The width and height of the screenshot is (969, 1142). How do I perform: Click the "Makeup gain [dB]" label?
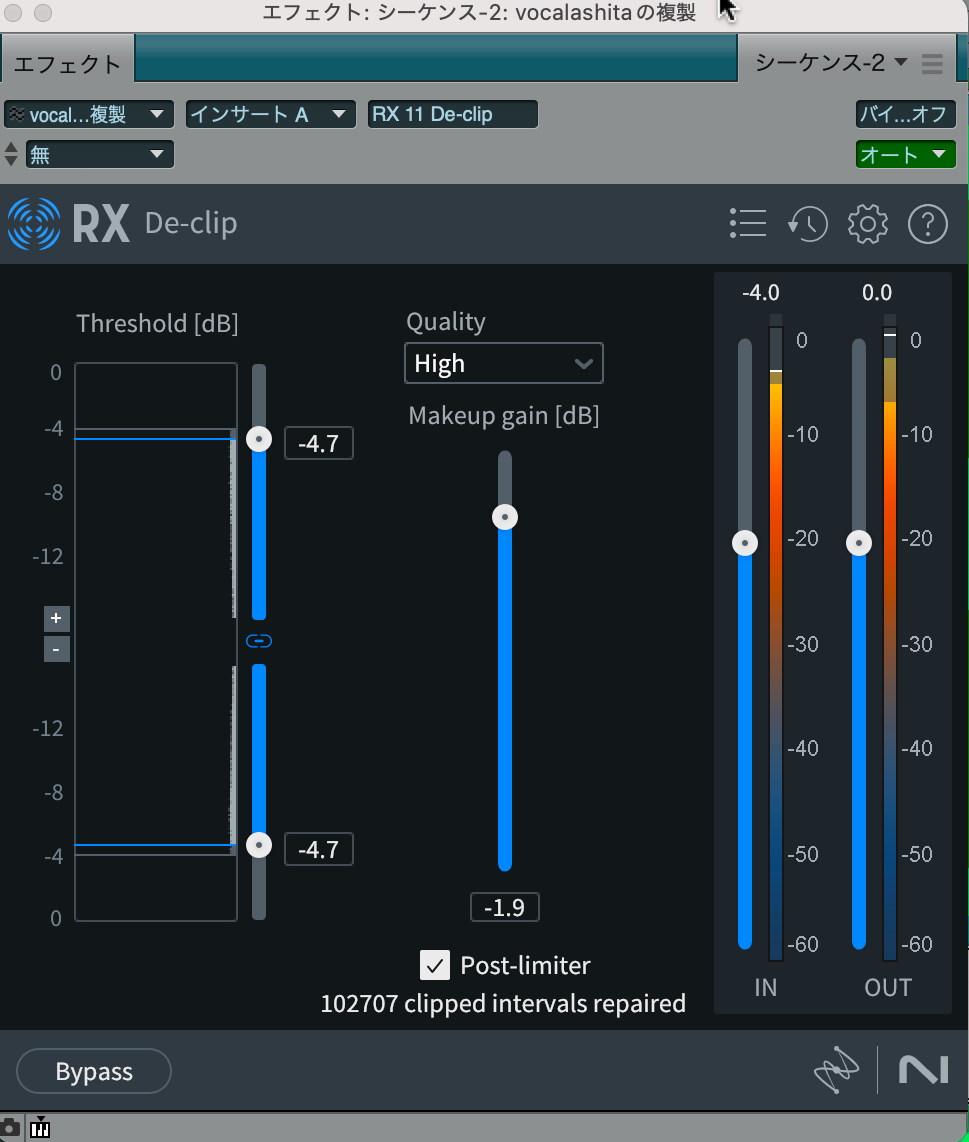[x=504, y=416]
